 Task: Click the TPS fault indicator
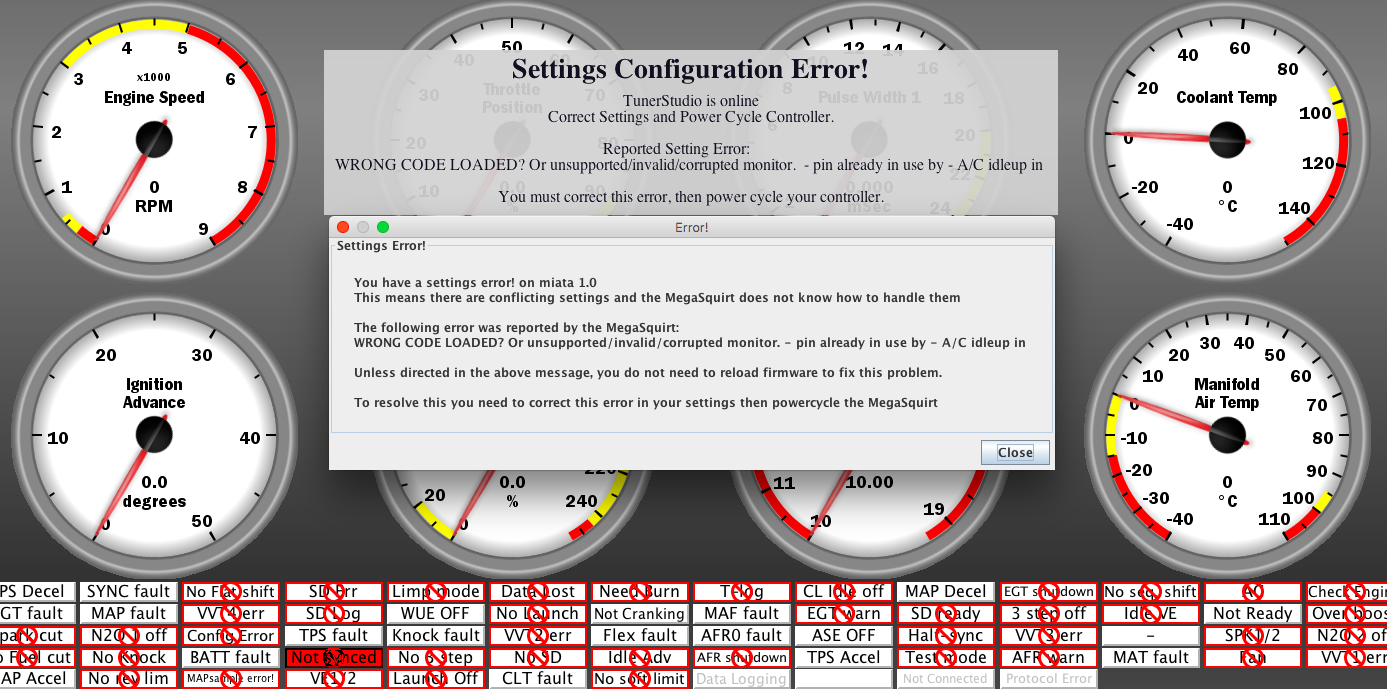[333, 635]
